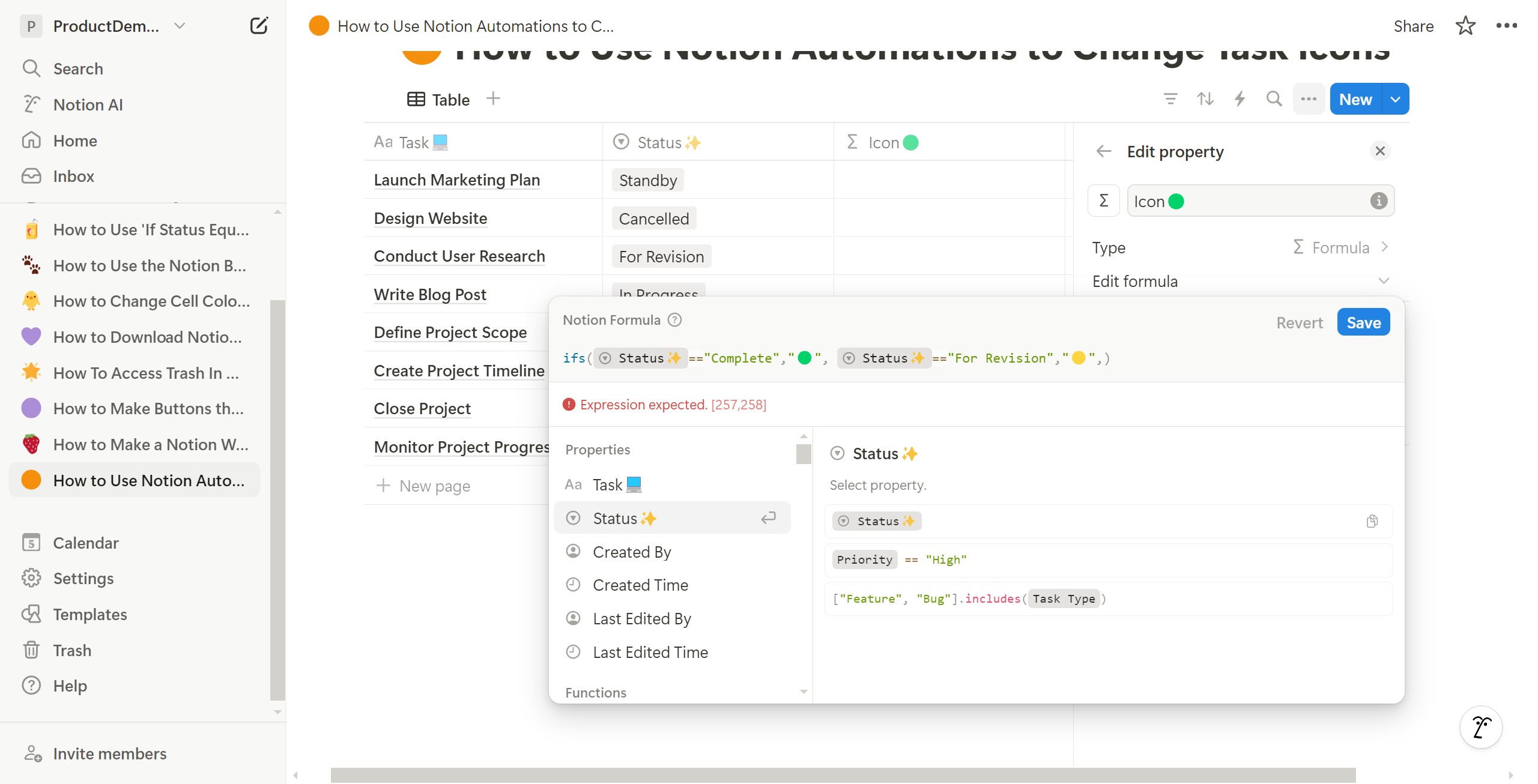The image size is (1538, 784).
Task: Open the database three-dot settings menu
Action: pos(1309,99)
